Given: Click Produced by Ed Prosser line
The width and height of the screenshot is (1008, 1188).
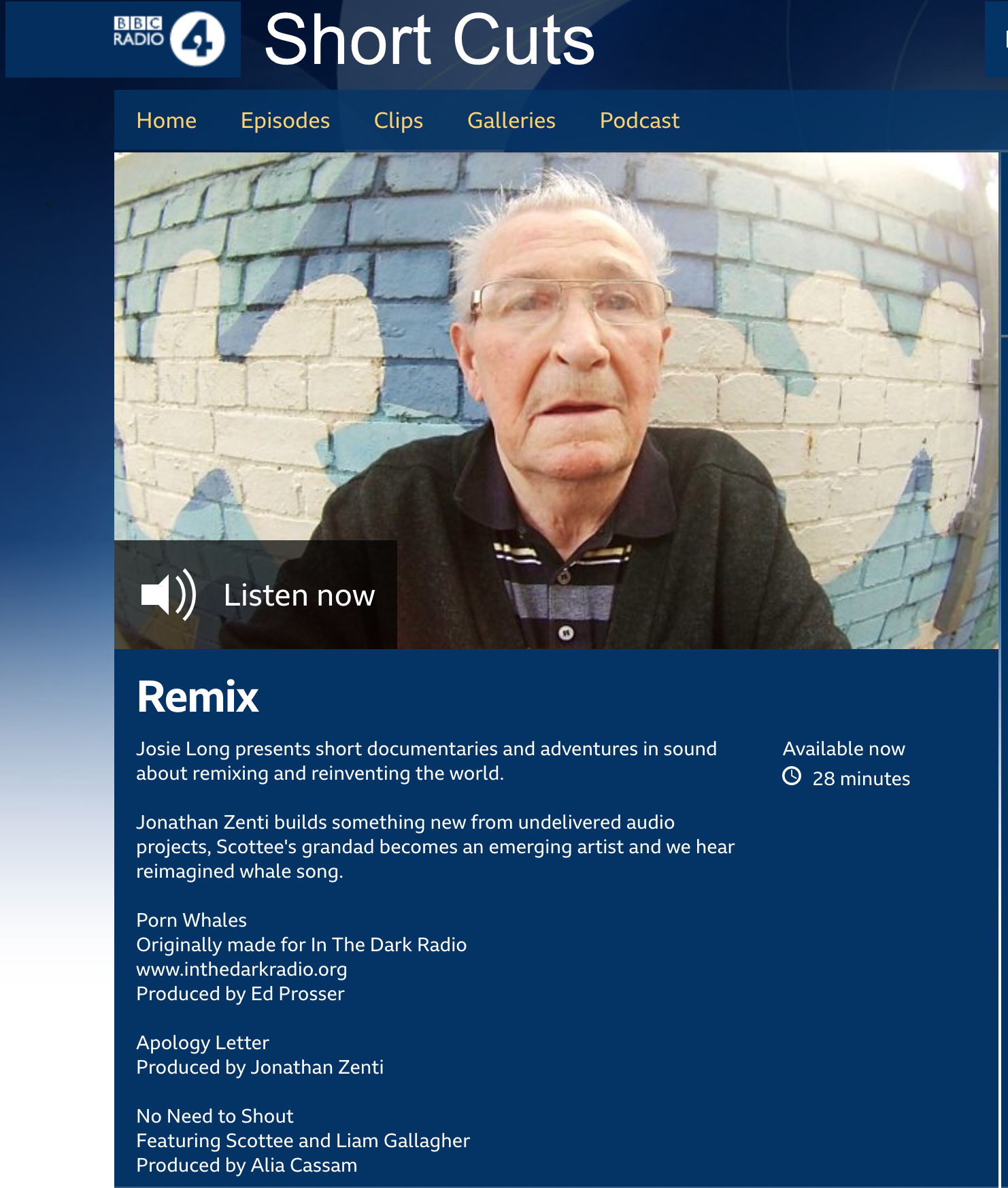Looking at the screenshot, I should (241, 994).
